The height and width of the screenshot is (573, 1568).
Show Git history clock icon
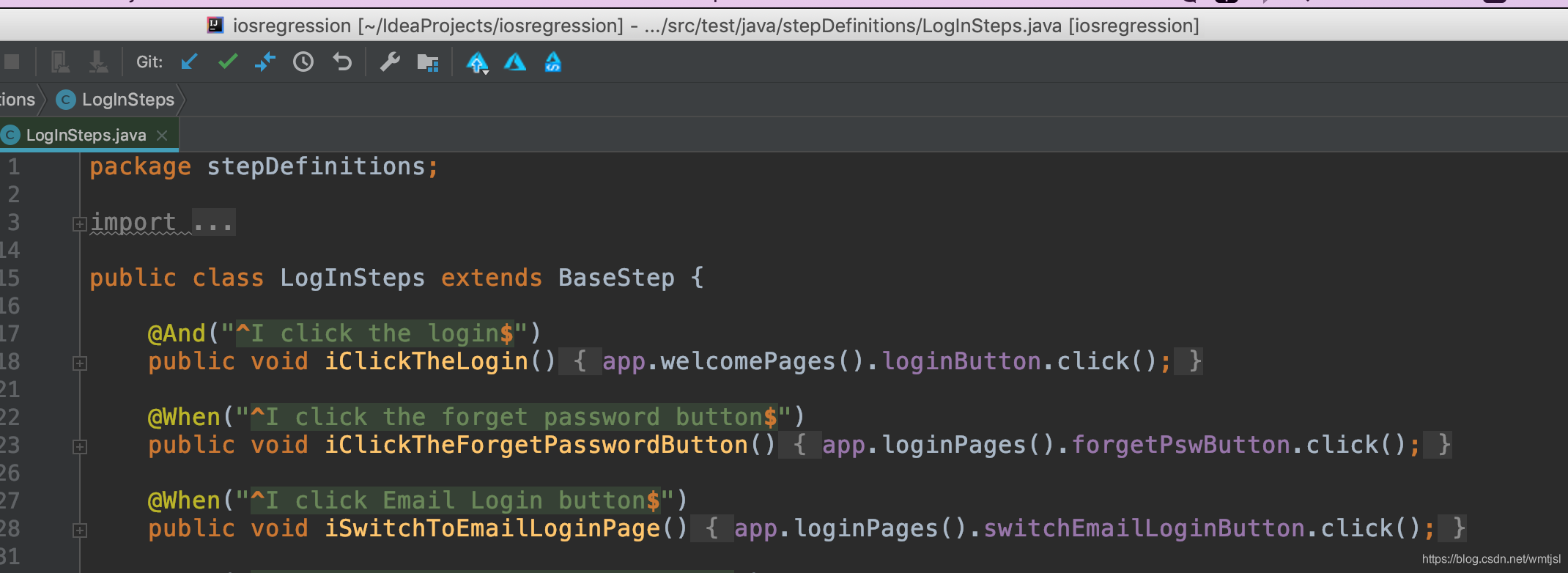point(303,62)
